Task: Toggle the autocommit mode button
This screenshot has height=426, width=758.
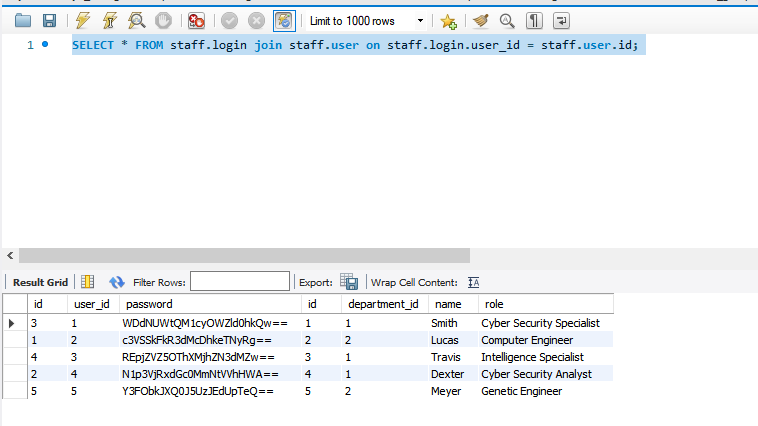Action: point(284,20)
